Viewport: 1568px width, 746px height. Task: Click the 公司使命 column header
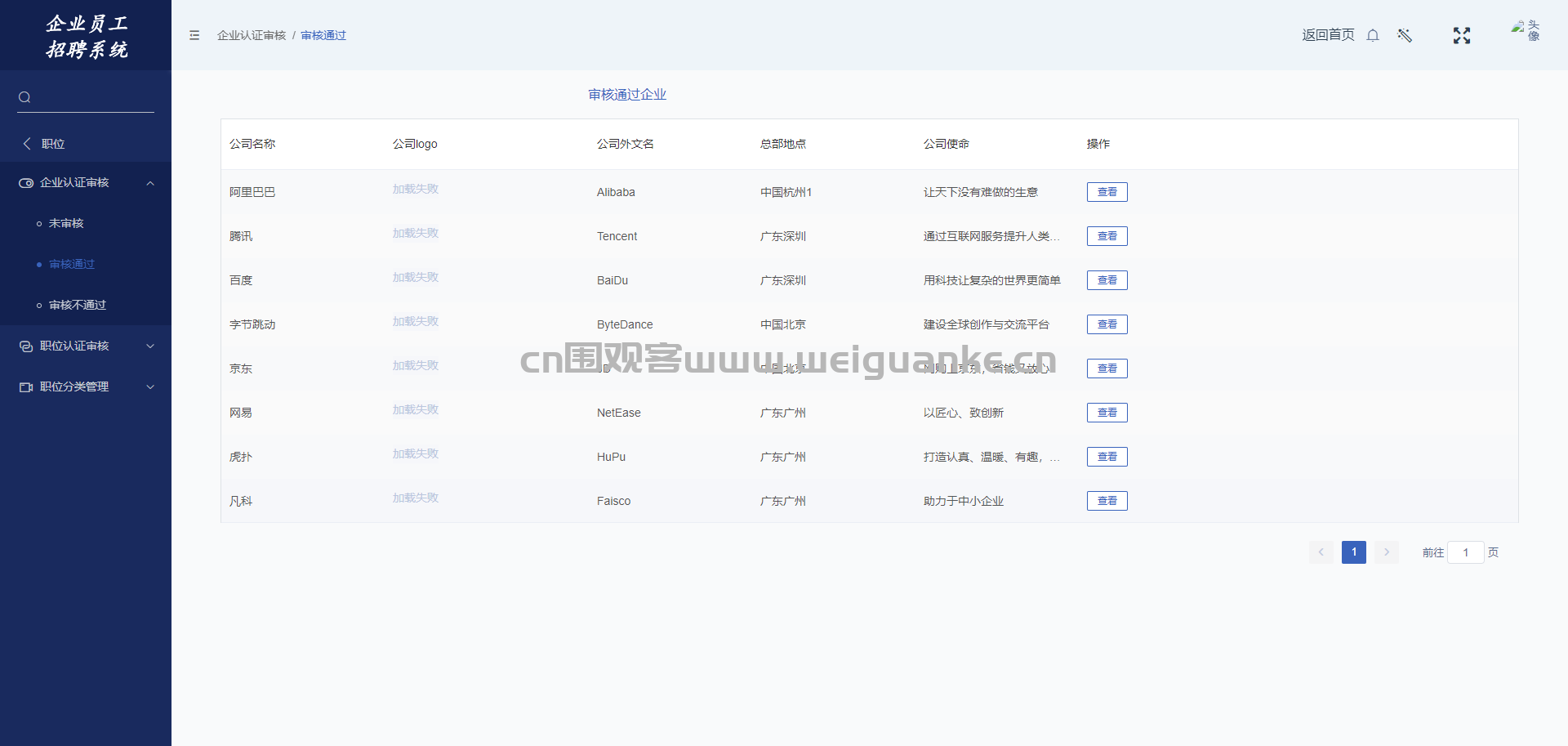click(947, 144)
